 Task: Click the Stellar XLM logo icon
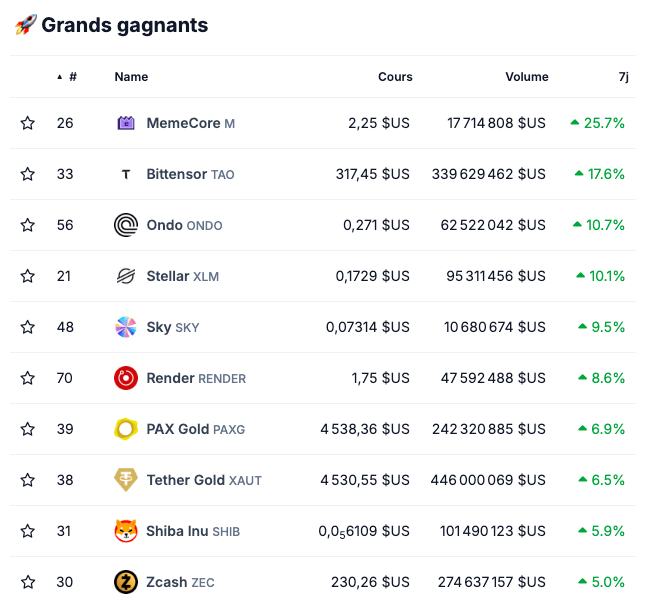[x=126, y=276]
